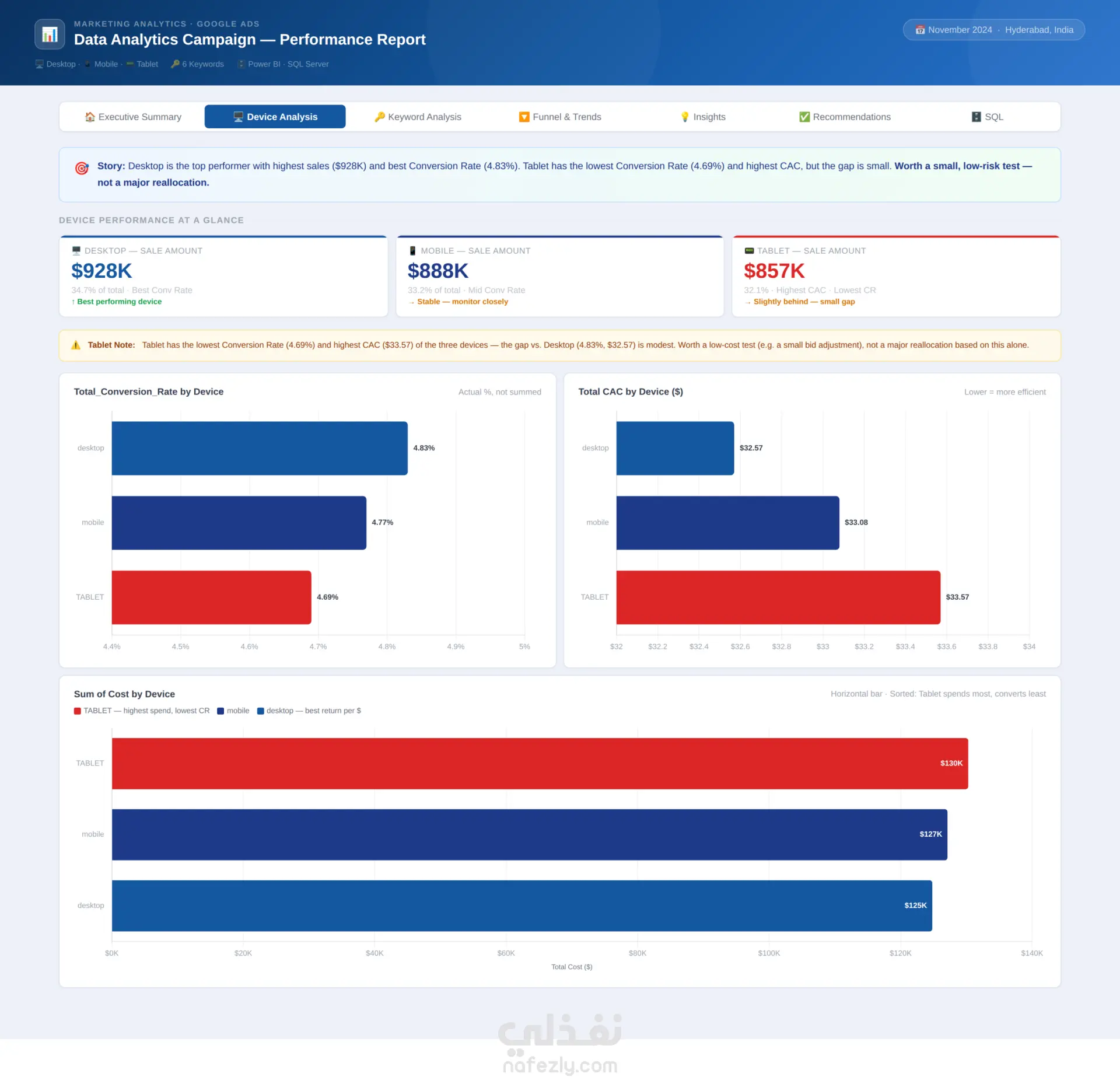Switch to Keyword Analysis tab

tap(418, 117)
